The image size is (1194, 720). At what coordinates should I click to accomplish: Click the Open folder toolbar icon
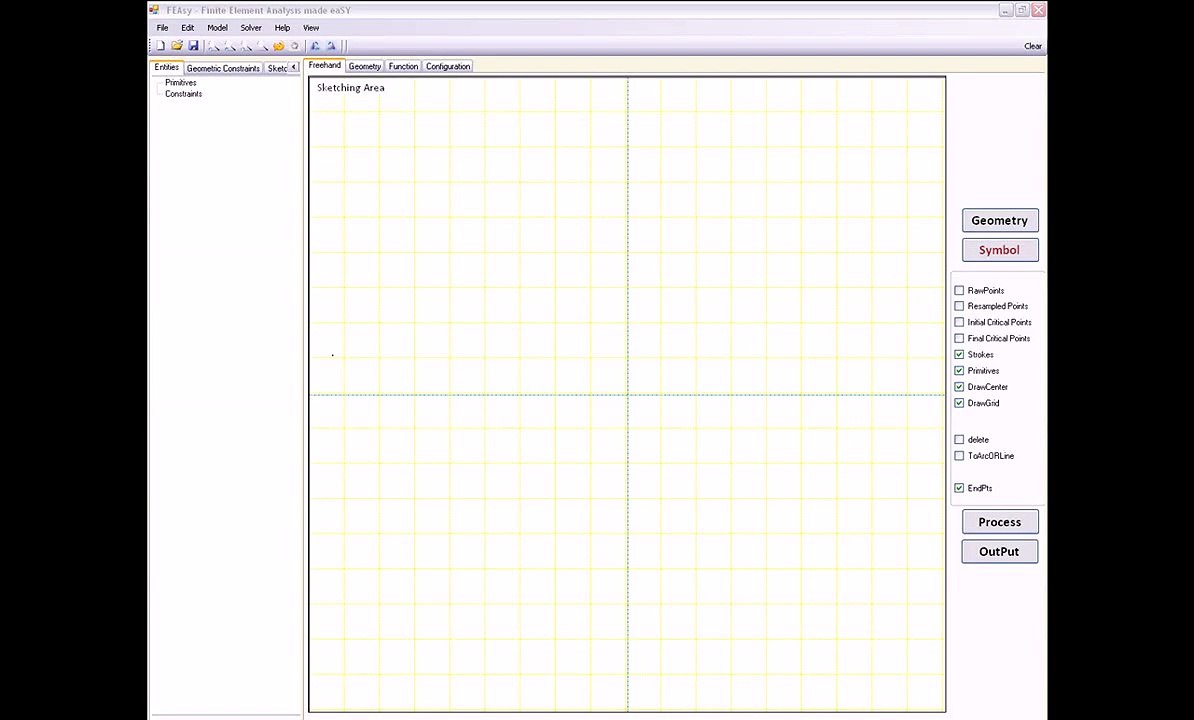(x=177, y=46)
